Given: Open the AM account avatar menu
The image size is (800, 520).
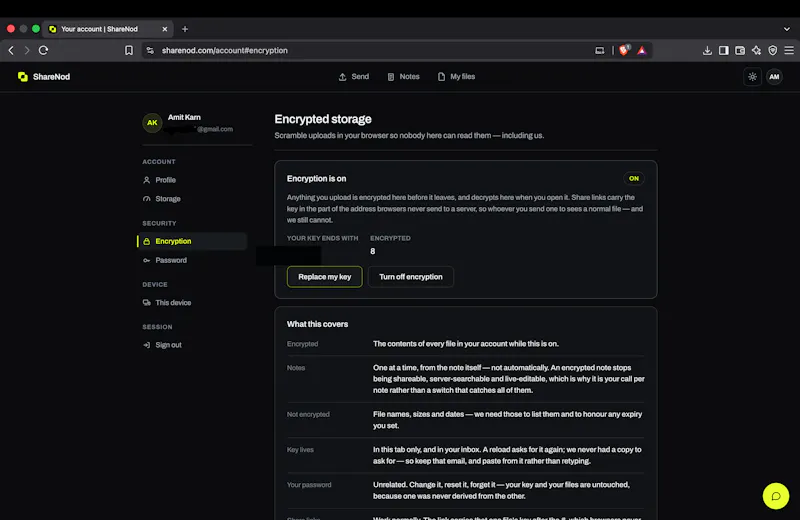Looking at the screenshot, I should click(774, 77).
